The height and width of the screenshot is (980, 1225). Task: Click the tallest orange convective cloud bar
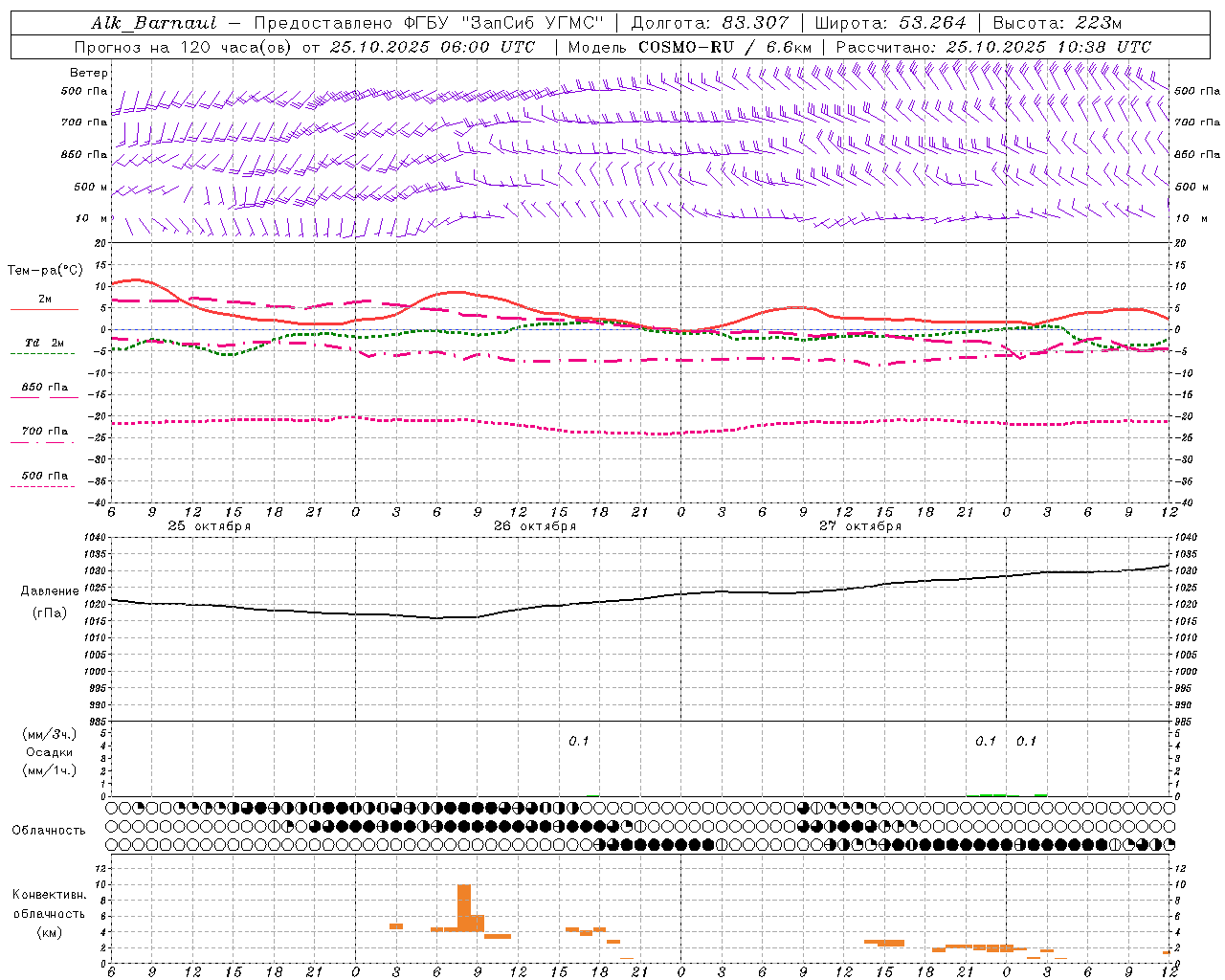coord(464,908)
